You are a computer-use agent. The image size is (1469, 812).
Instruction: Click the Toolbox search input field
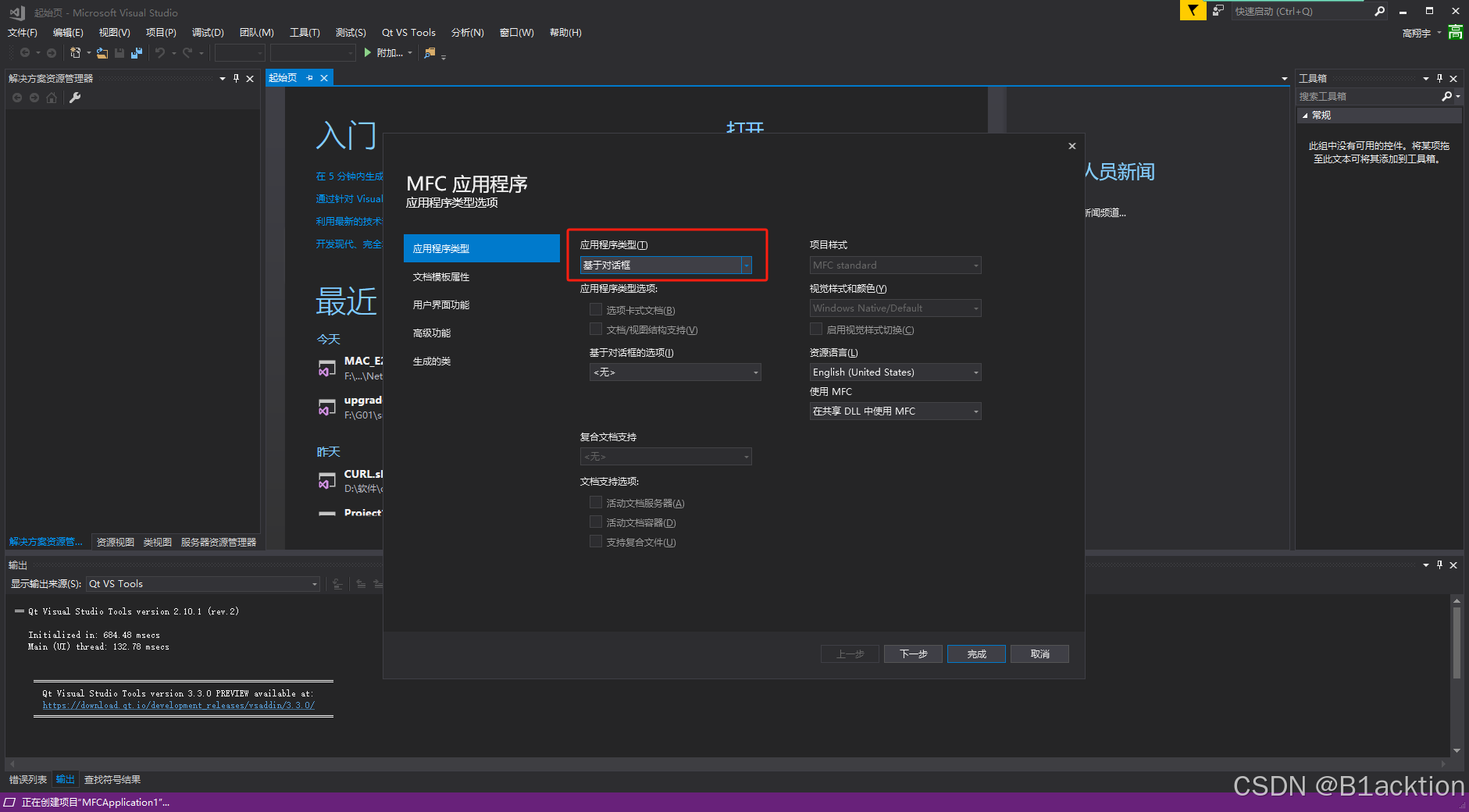click(x=1368, y=96)
